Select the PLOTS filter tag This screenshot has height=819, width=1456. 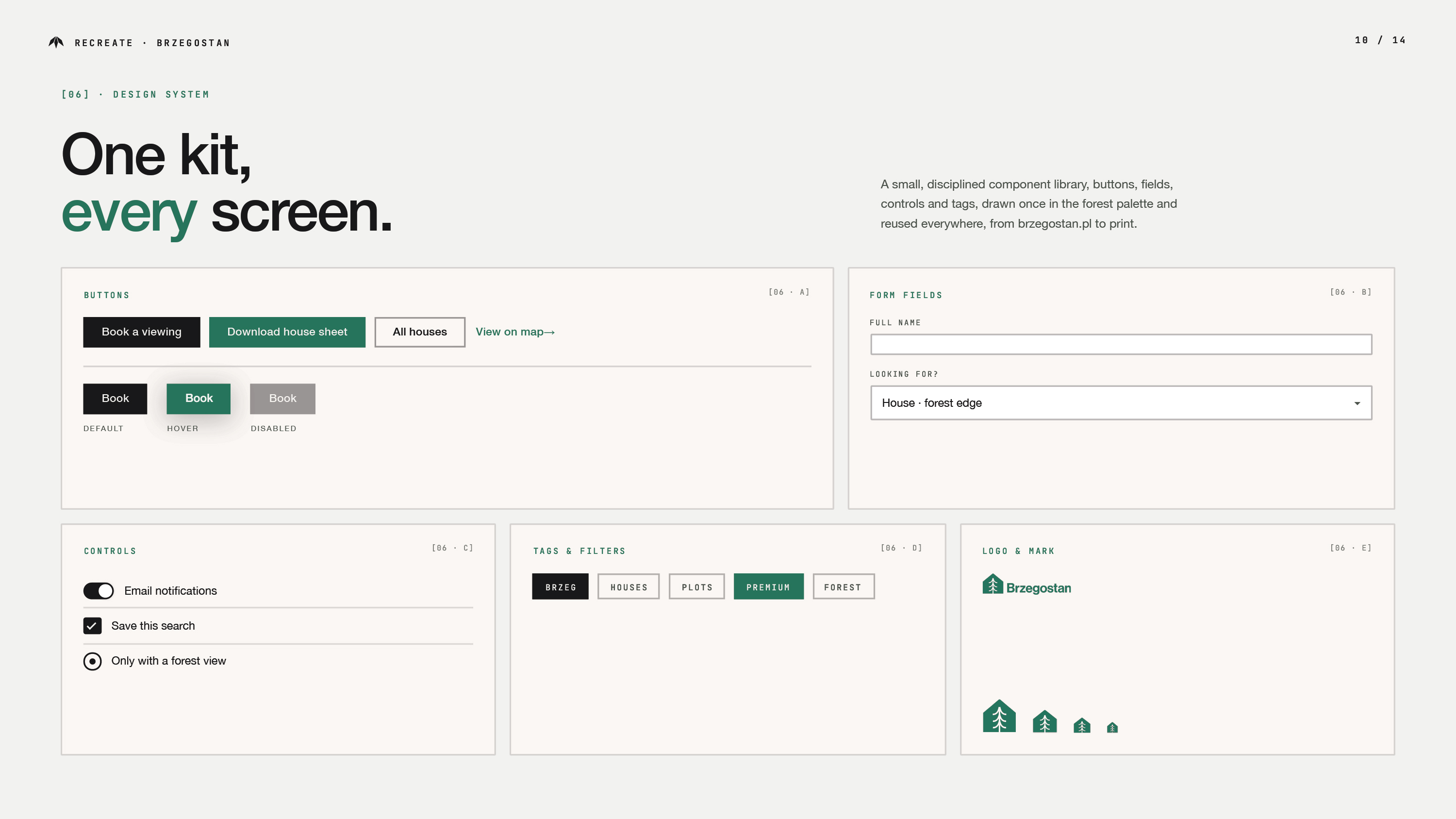[696, 586]
